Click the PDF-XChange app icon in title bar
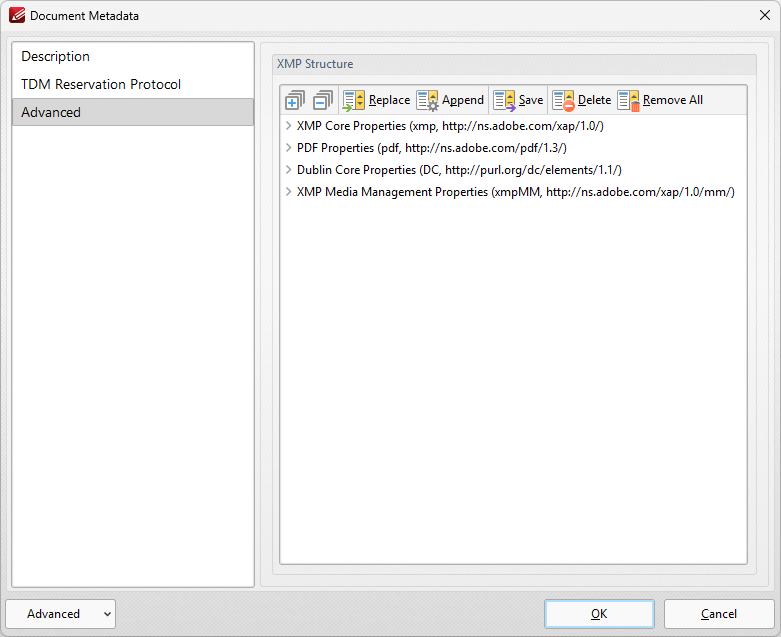 16,15
